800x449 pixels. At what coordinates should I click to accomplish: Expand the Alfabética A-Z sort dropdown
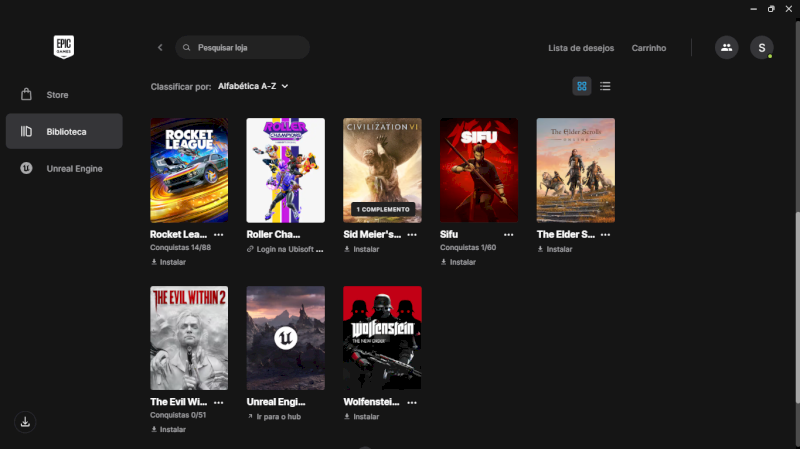point(253,86)
